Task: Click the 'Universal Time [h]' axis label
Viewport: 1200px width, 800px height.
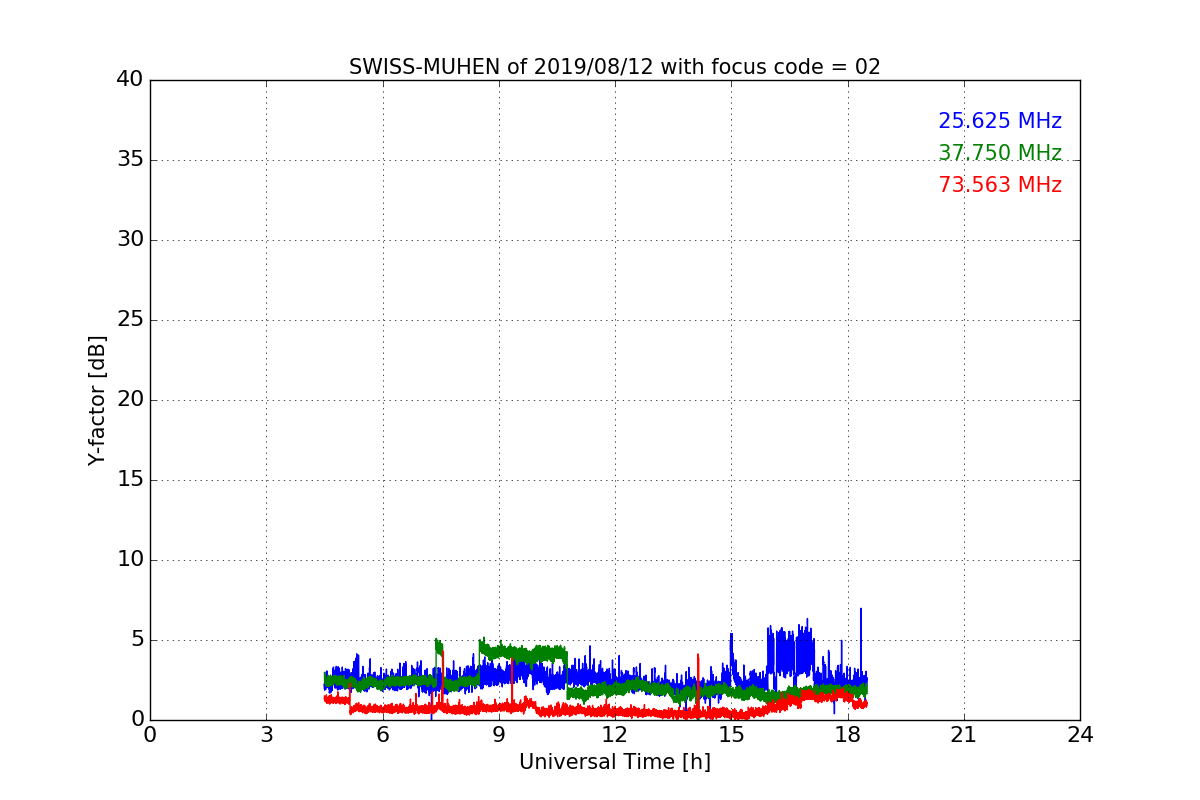Action: 614,762
